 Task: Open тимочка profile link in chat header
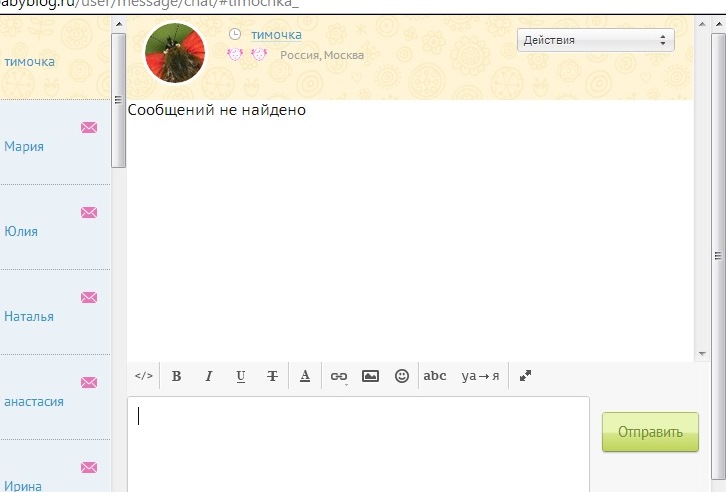[x=276, y=35]
